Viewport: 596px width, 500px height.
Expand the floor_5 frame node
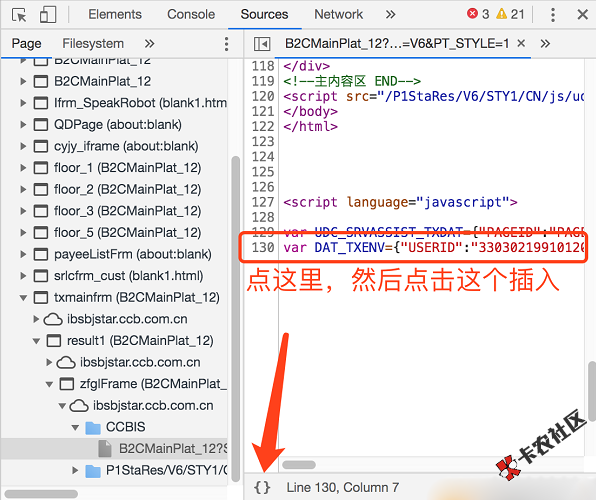coord(23,233)
